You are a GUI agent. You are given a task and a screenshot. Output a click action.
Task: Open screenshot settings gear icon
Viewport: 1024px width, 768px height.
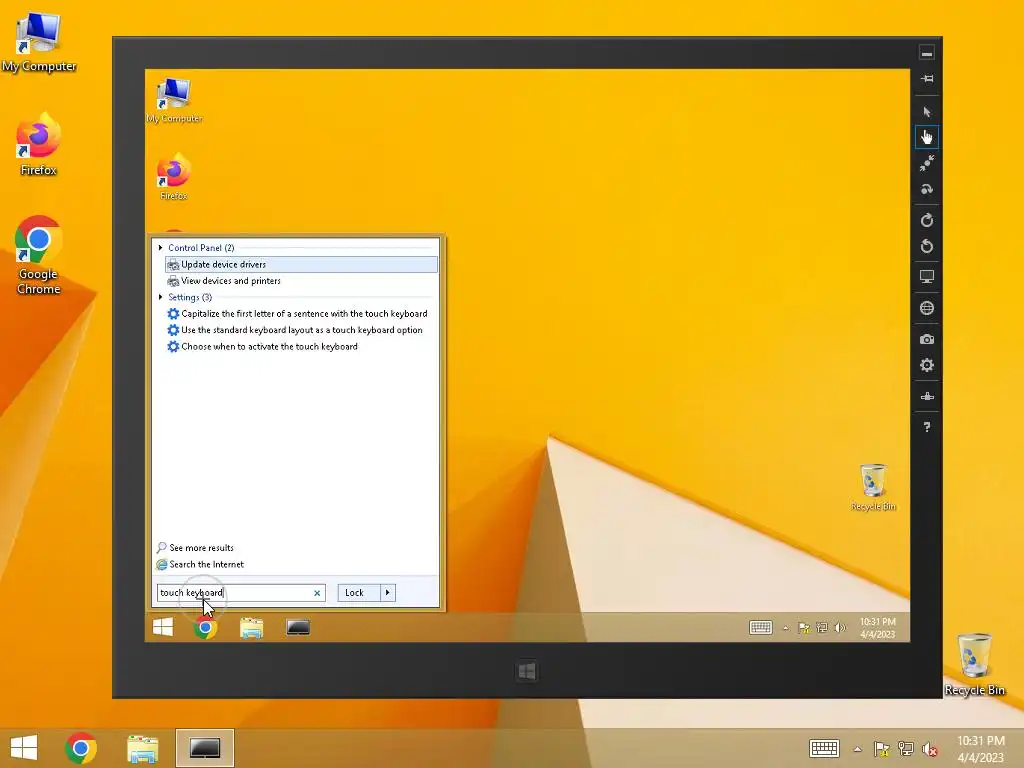(x=927, y=365)
